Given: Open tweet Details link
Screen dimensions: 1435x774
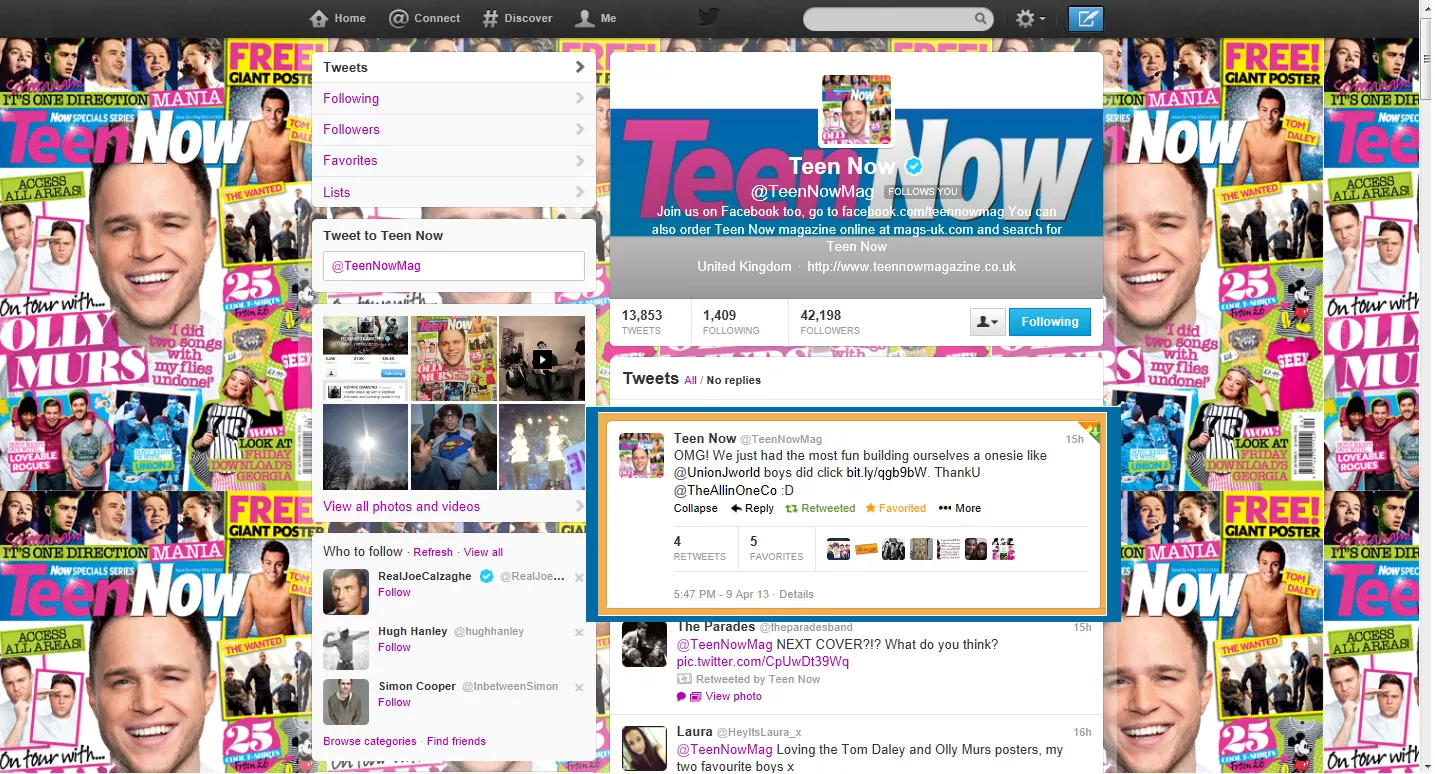Looking at the screenshot, I should (x=796, y=594).
